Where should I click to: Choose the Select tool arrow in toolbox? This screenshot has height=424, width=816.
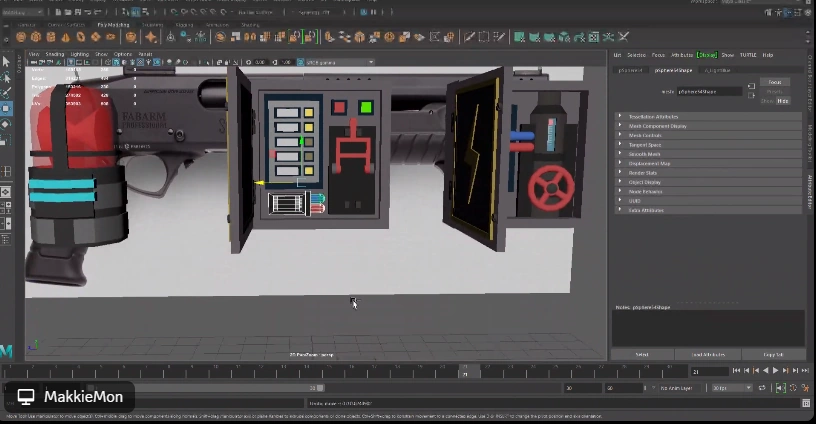6,61
